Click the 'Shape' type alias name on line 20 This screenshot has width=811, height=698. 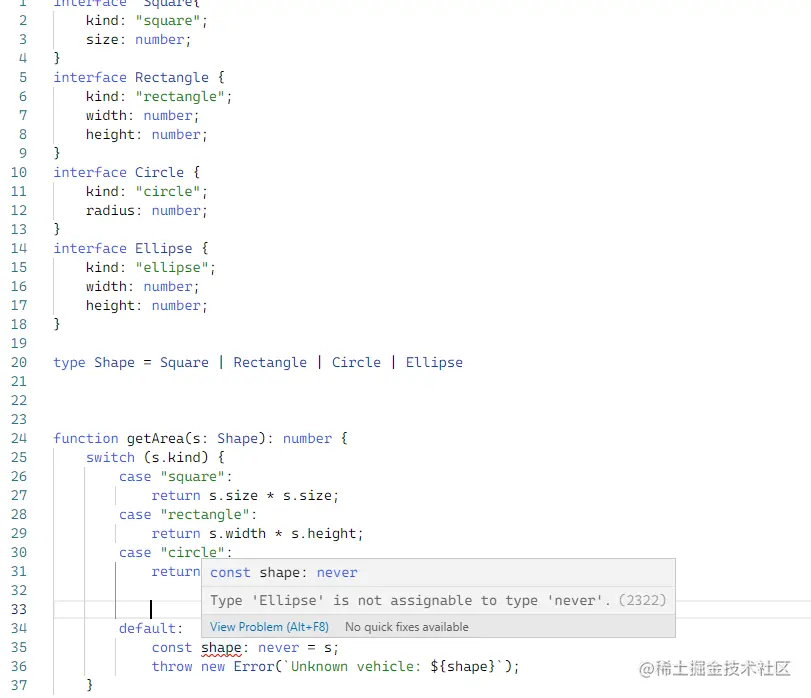[x=114, y=362]
